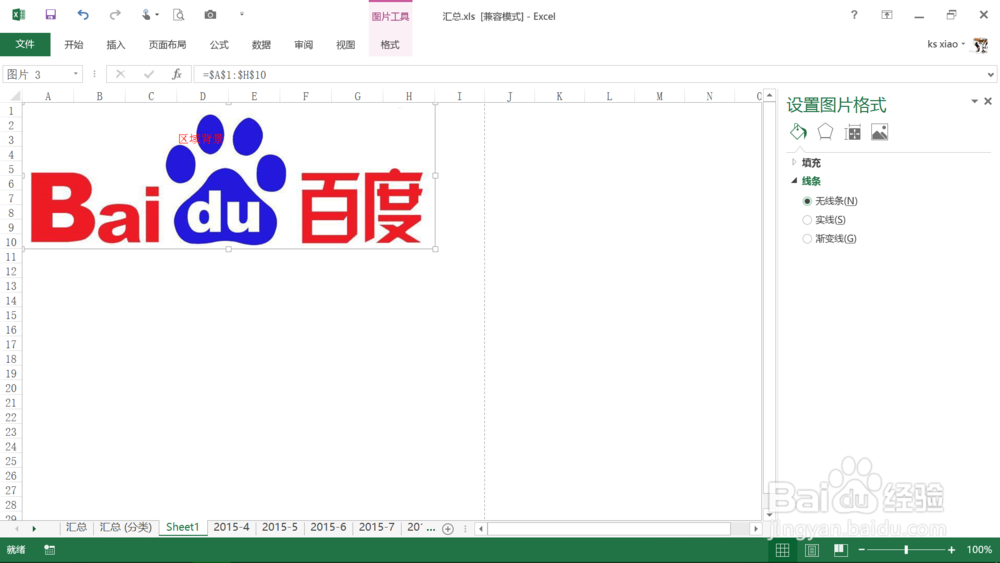Switch to the 开始 tab

click(x=74, y=45)
